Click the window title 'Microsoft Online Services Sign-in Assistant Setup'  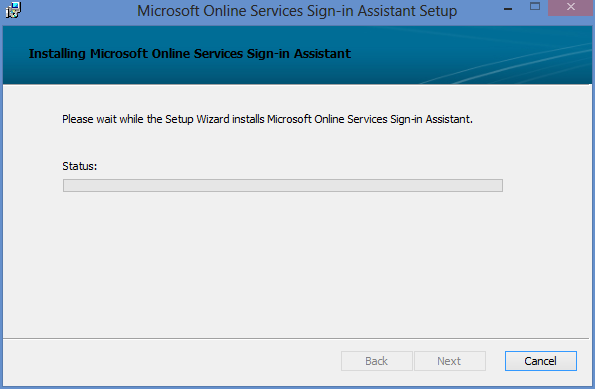coord(297,11)
